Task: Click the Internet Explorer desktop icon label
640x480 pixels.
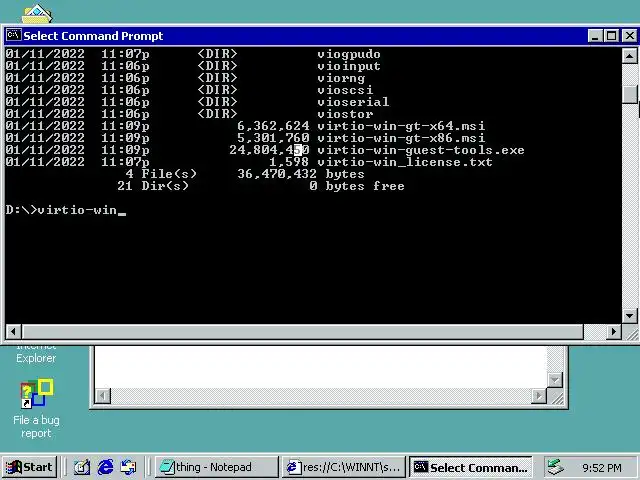Action: click(36, 354)
